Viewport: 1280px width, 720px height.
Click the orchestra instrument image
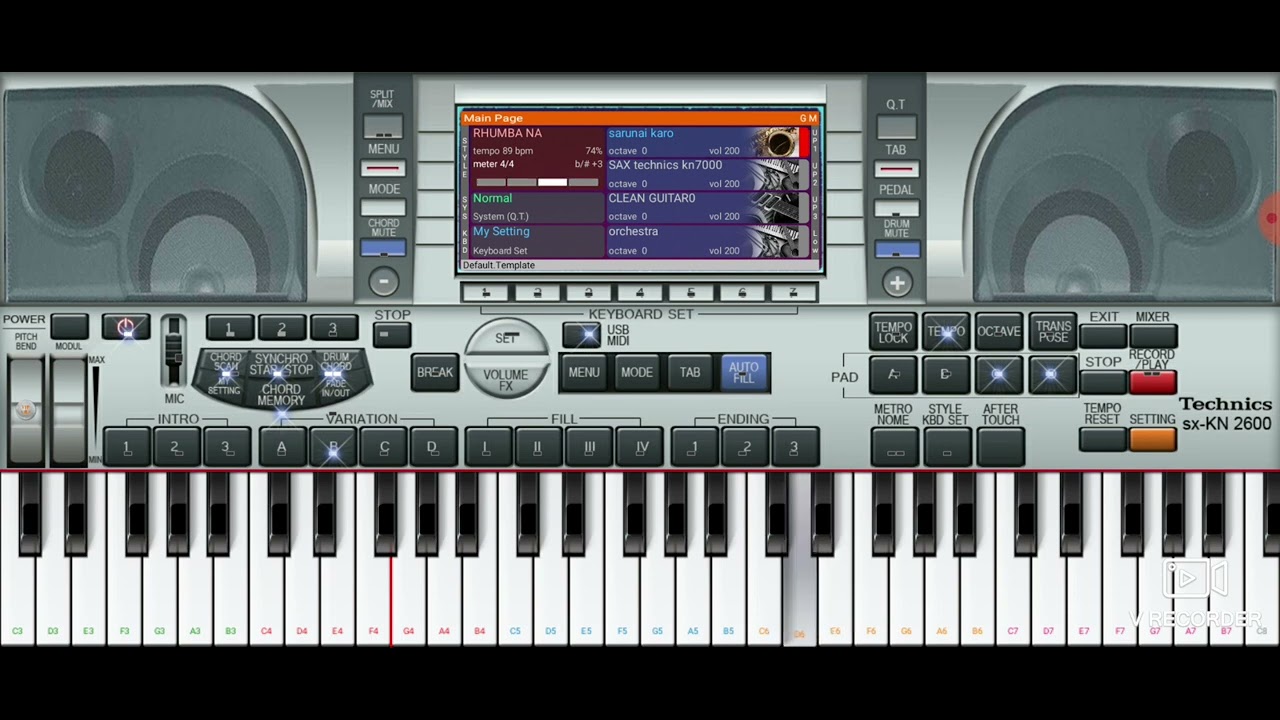coord(778,241)
